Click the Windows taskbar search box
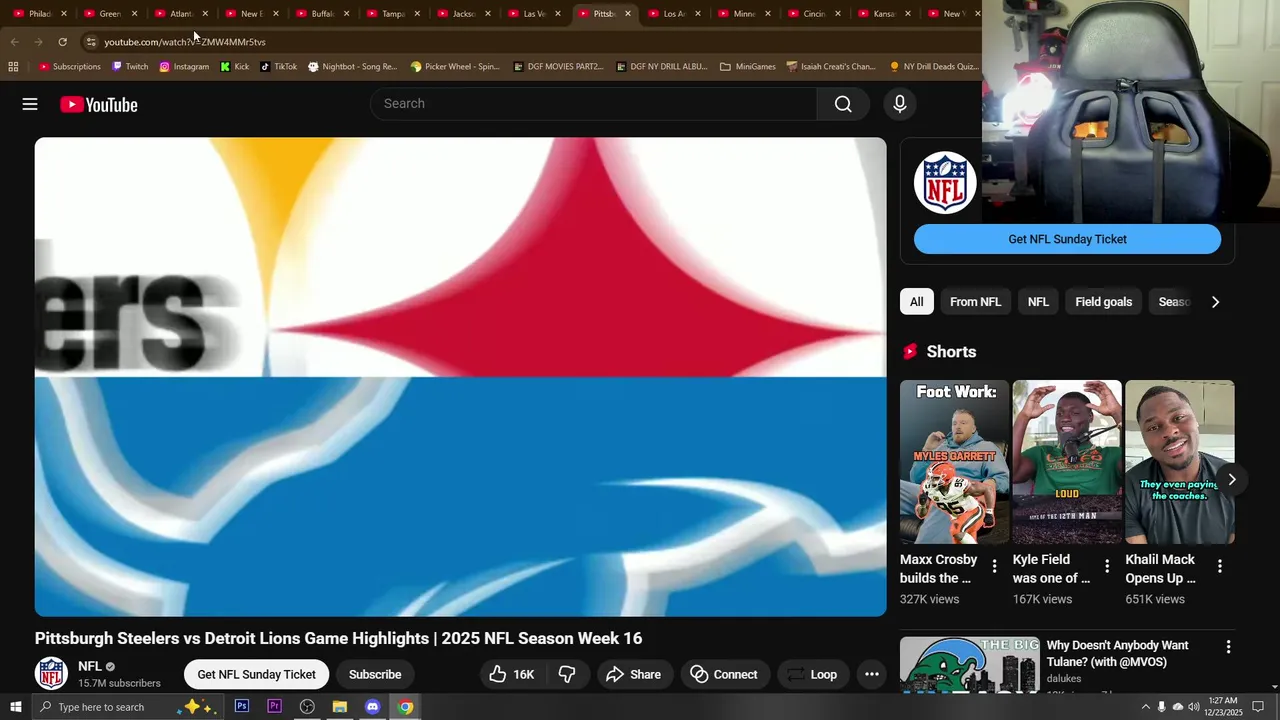This screenshot has width=1280, height=720. (x=126, y=707)
